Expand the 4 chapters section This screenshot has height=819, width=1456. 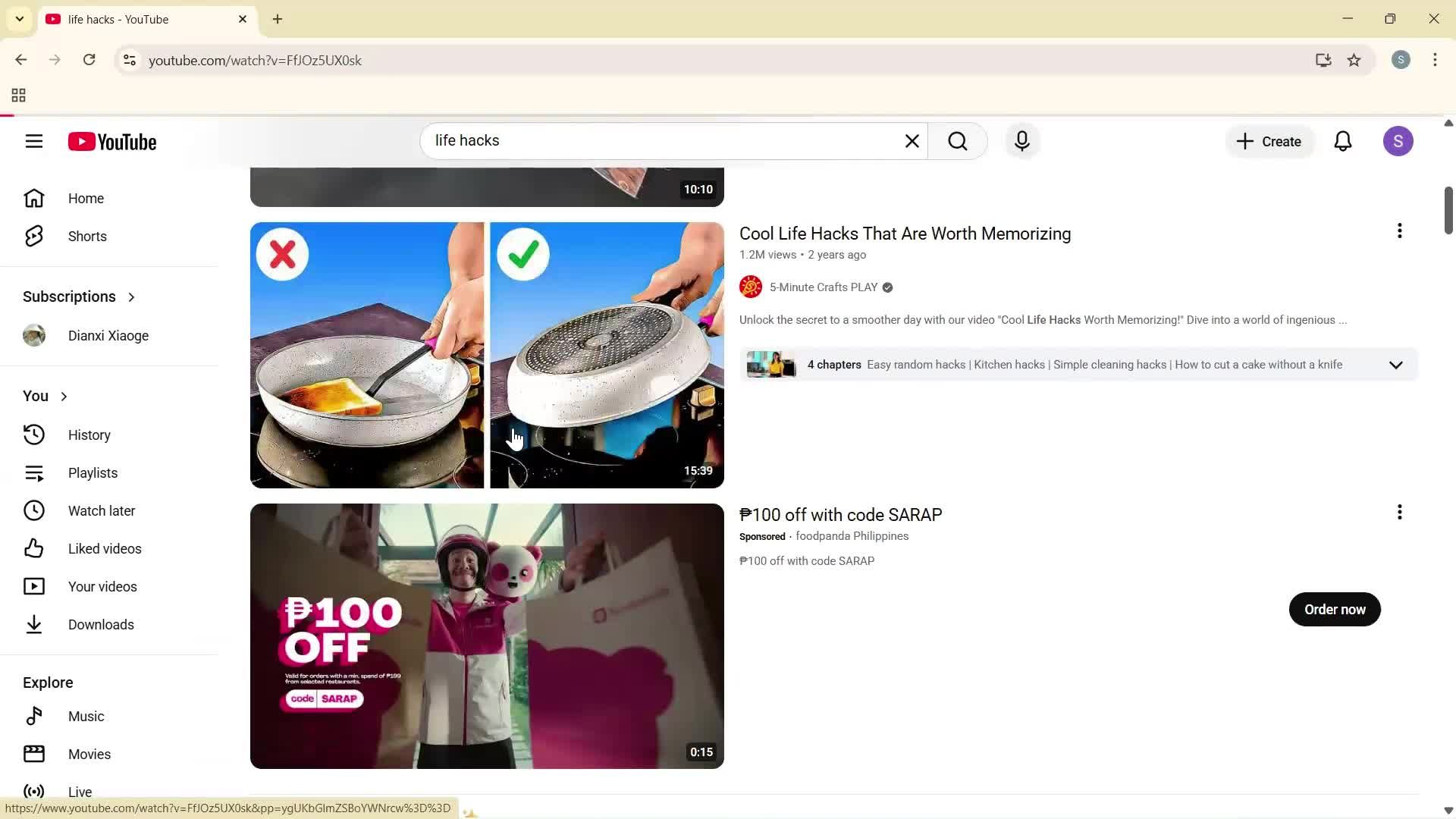click(1396, 365)
